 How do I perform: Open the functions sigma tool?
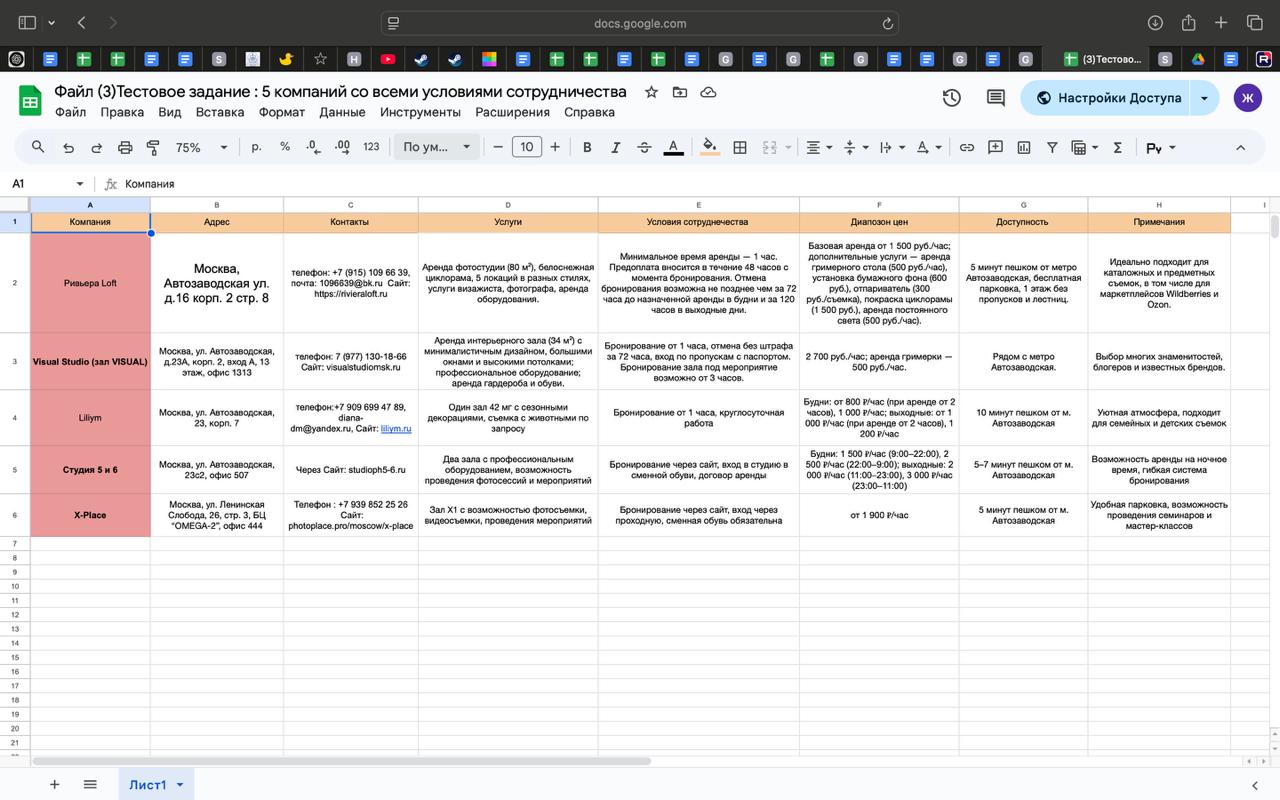point(1118,147)
